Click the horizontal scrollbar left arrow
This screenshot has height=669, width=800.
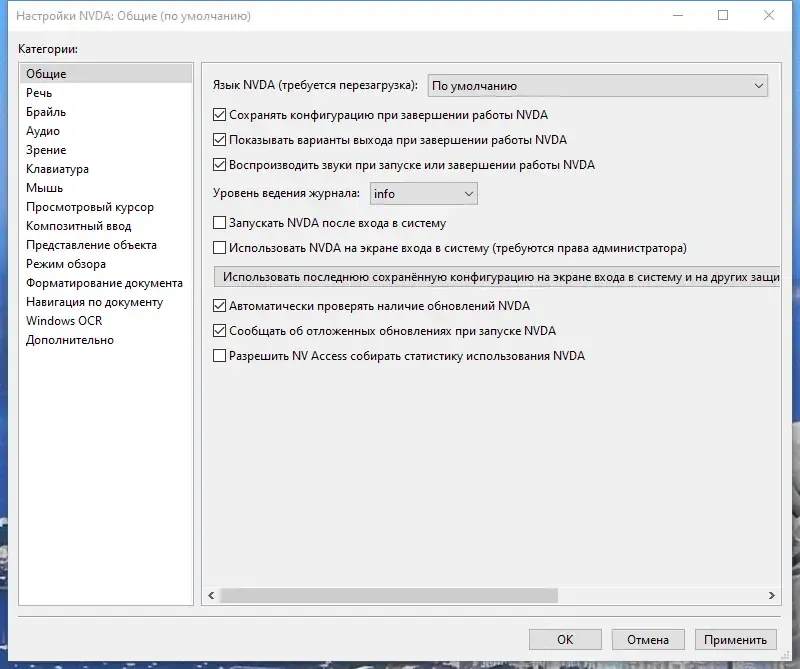coord(211,596)
